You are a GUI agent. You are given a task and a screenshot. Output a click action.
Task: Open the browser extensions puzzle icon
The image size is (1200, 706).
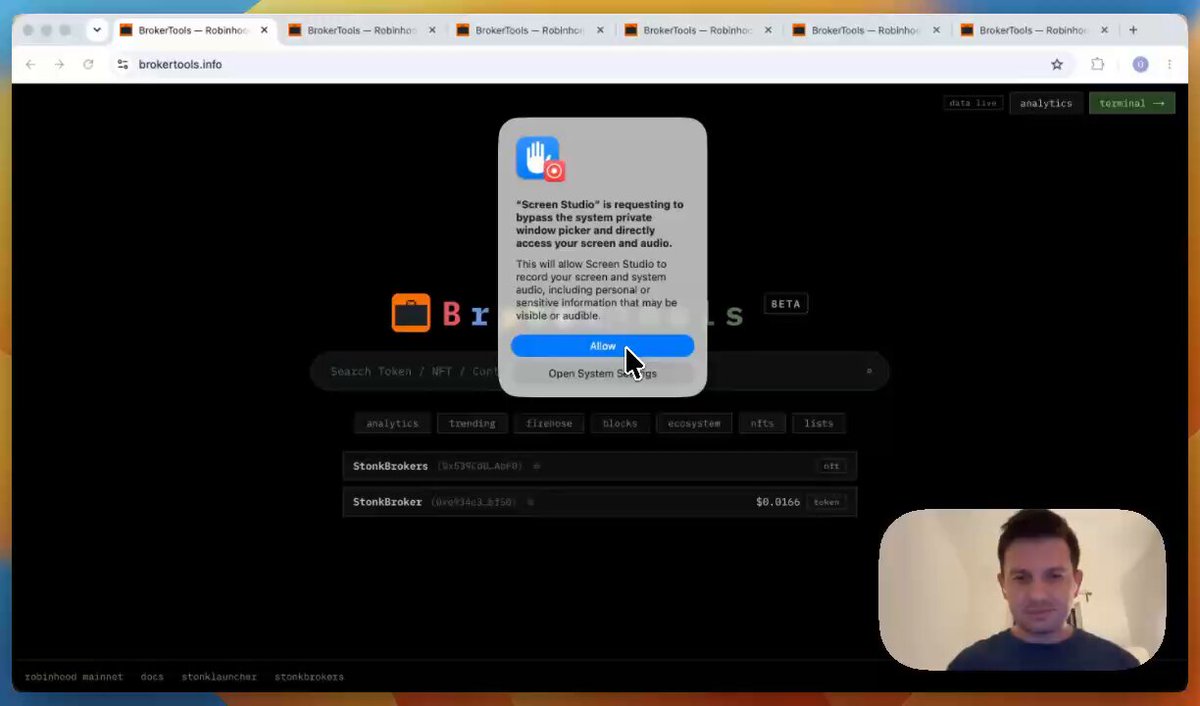tap(1098, 64)
